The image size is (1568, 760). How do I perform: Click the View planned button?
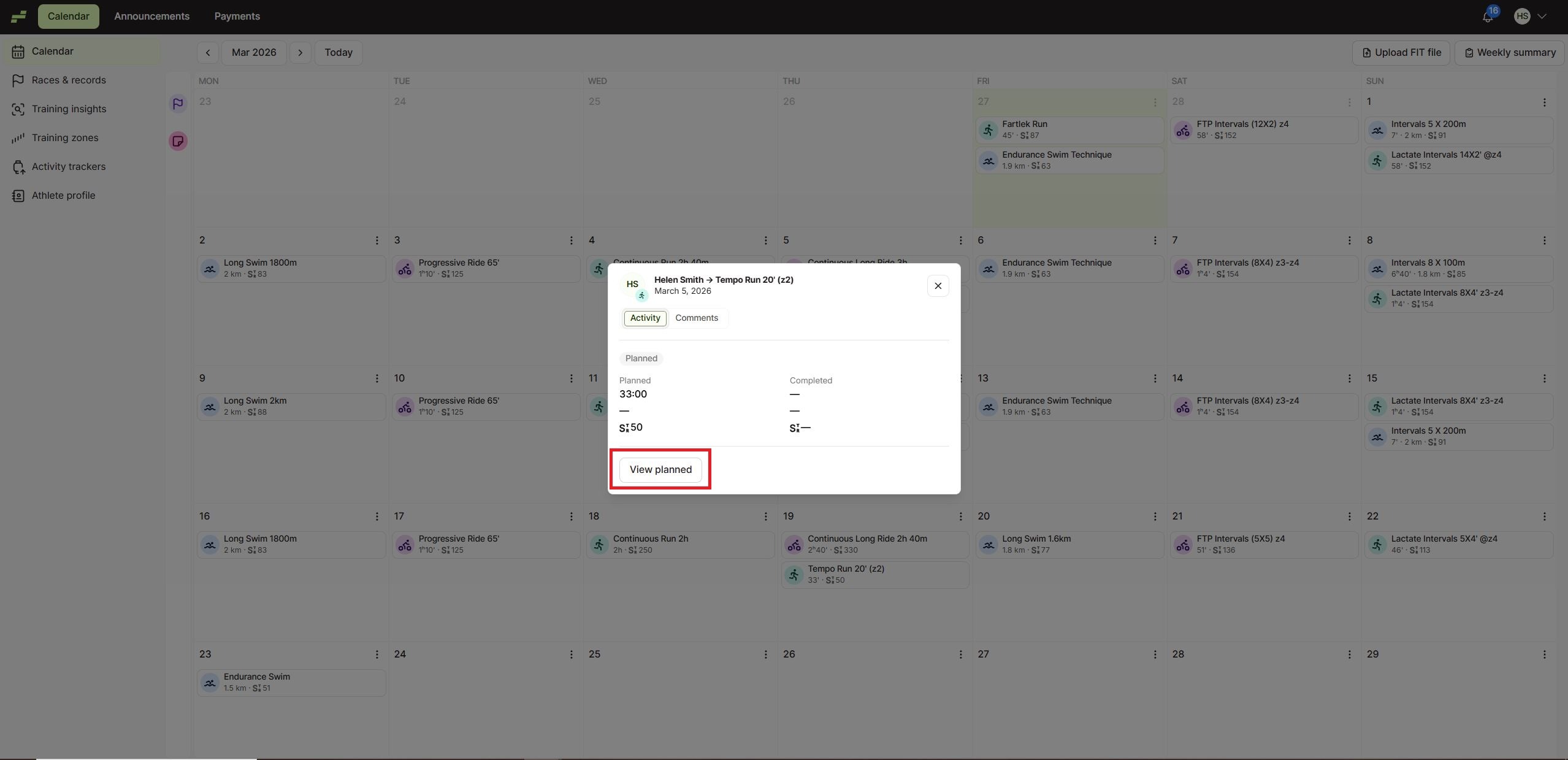click(660, 470)
